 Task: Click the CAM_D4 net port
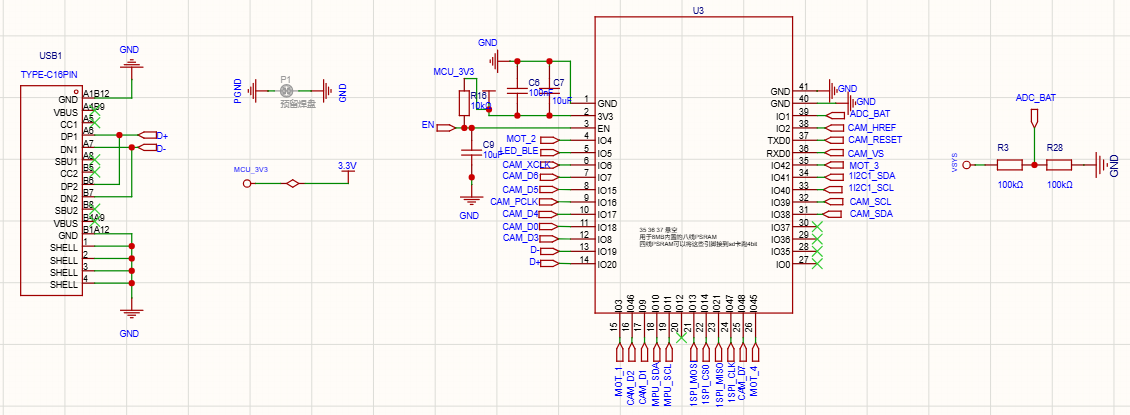[x=549, y=214]
